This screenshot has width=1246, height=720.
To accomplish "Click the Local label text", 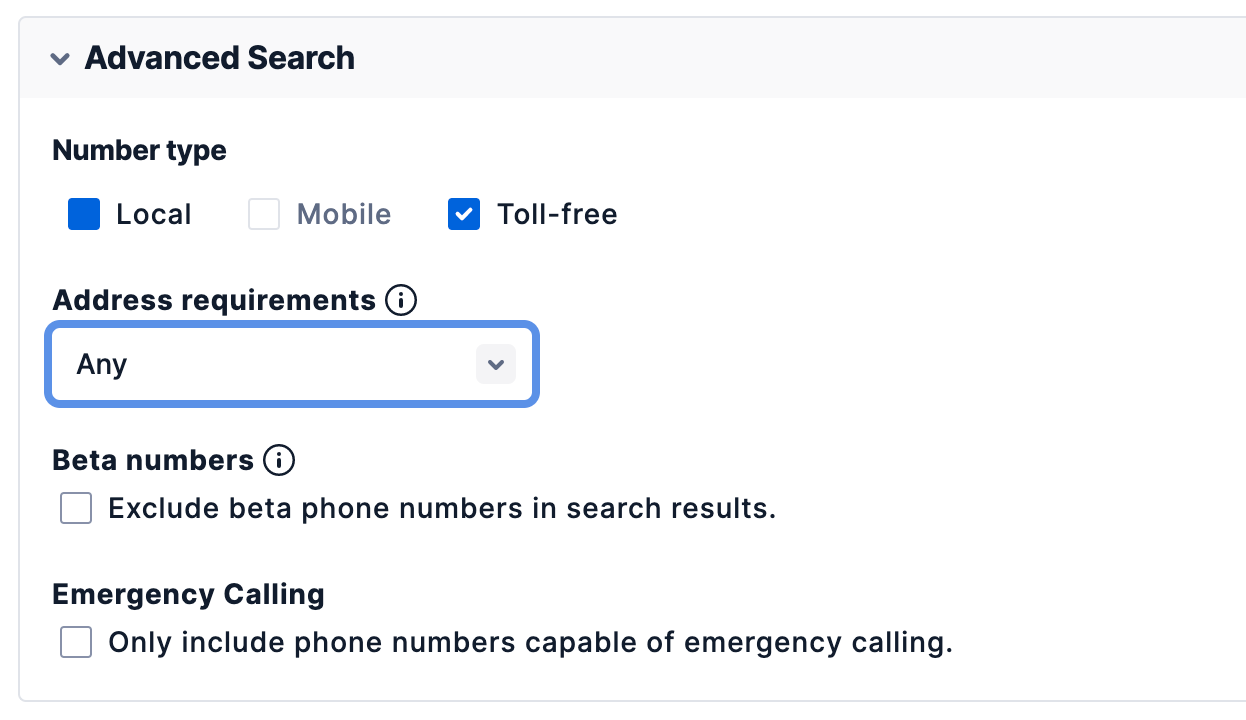I will tap(154, 214).
